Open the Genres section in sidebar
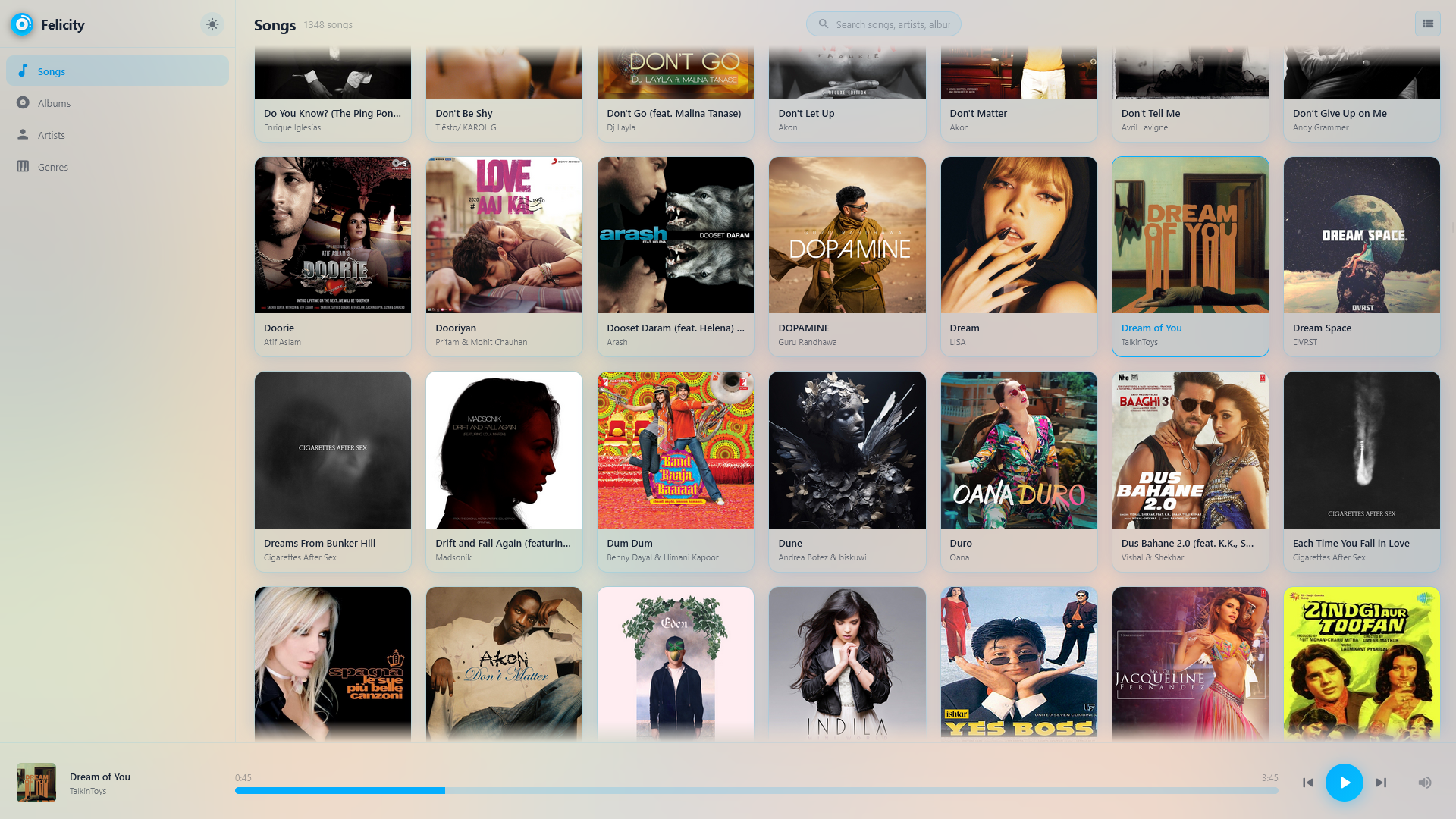Screen dimensions: 1456x819 pyautogui.click(x=118, y=166)
